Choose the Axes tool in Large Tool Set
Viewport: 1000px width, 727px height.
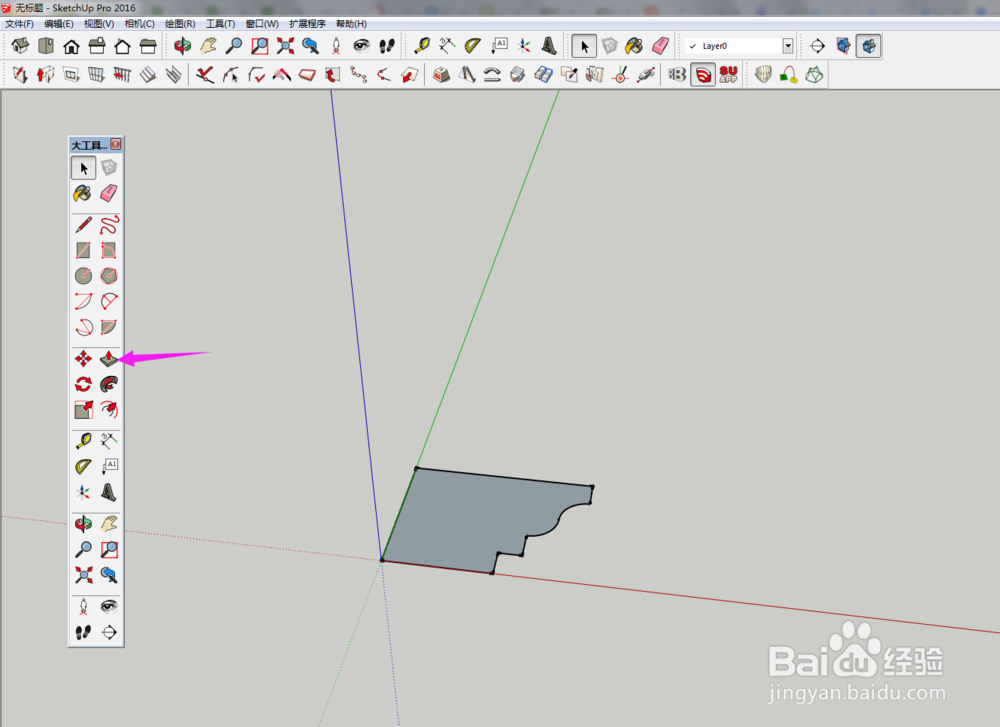point(84,492)
